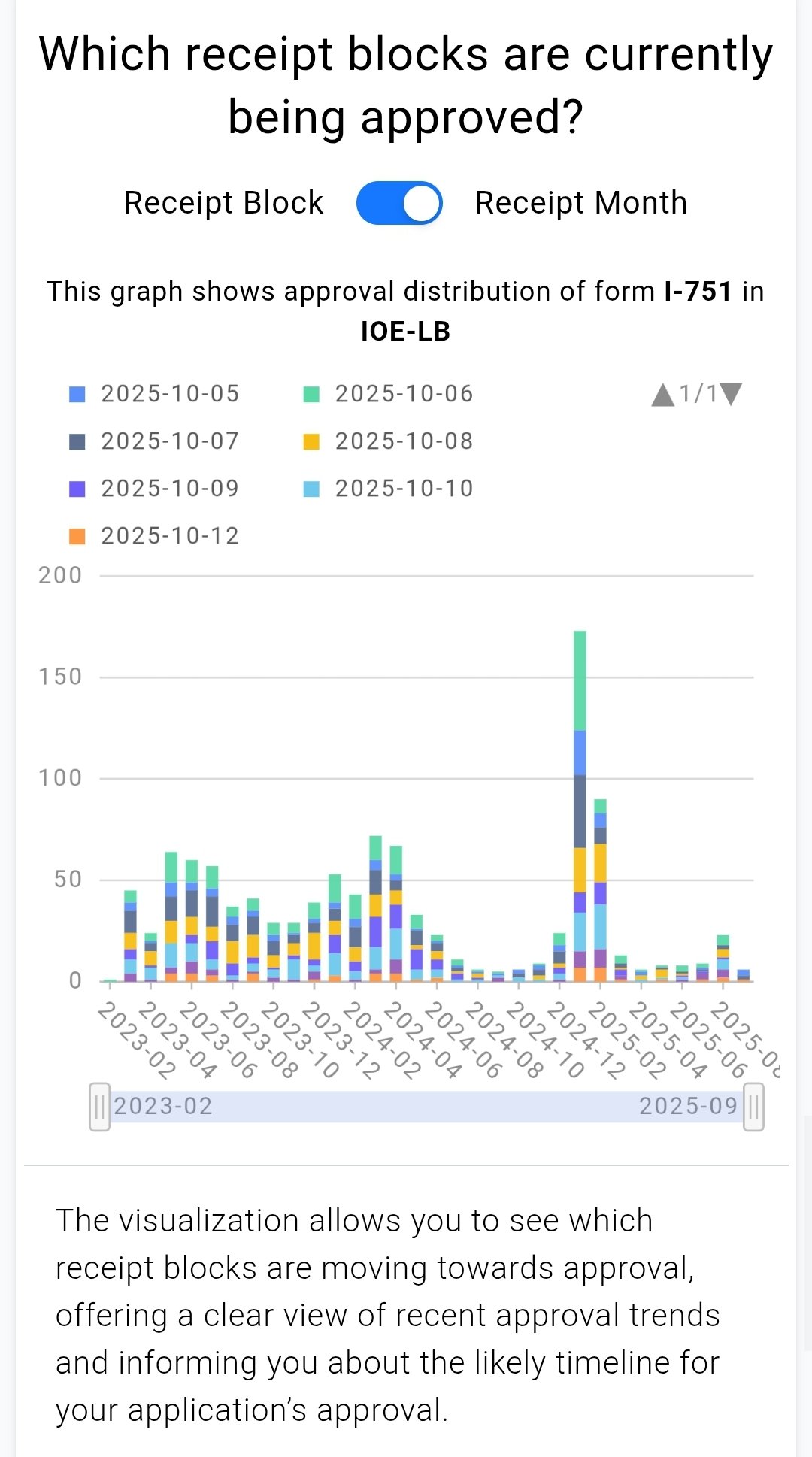Click legend next page down arrow
Screen dimensions: 812x1457
tap(731, 393)
